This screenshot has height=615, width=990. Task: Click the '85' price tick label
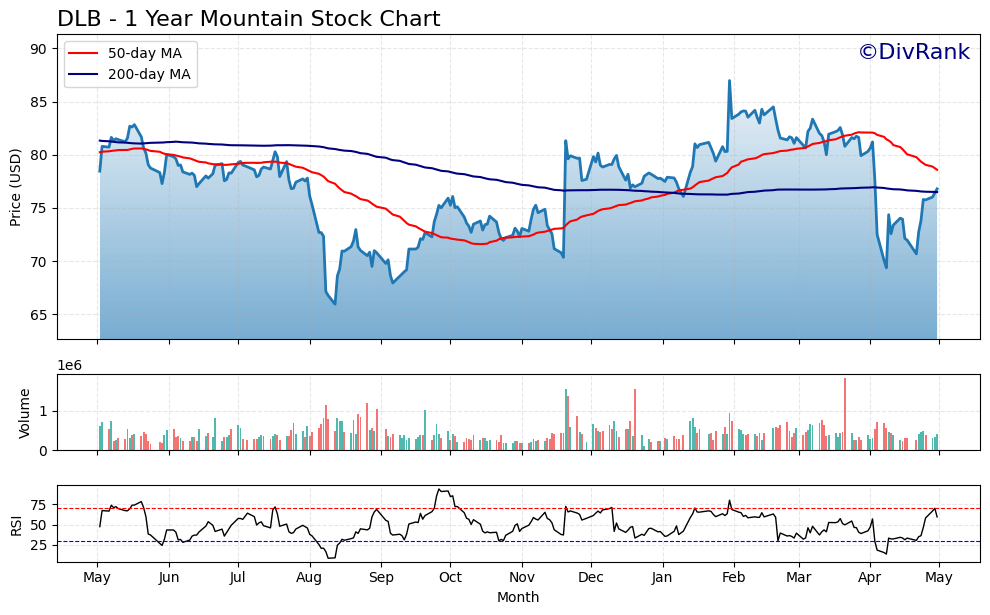tap(39, 102)
